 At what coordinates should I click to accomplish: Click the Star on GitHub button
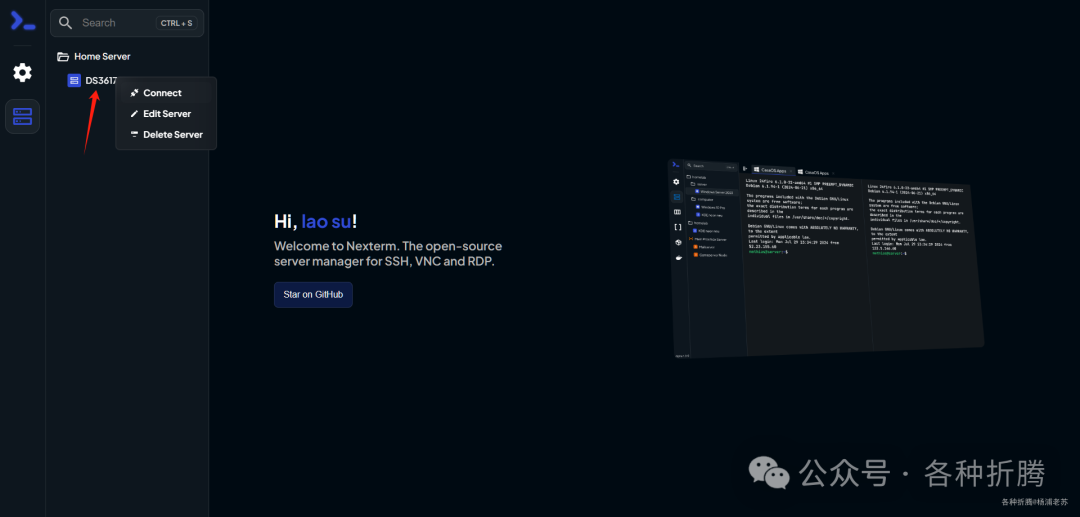[313, 295]
